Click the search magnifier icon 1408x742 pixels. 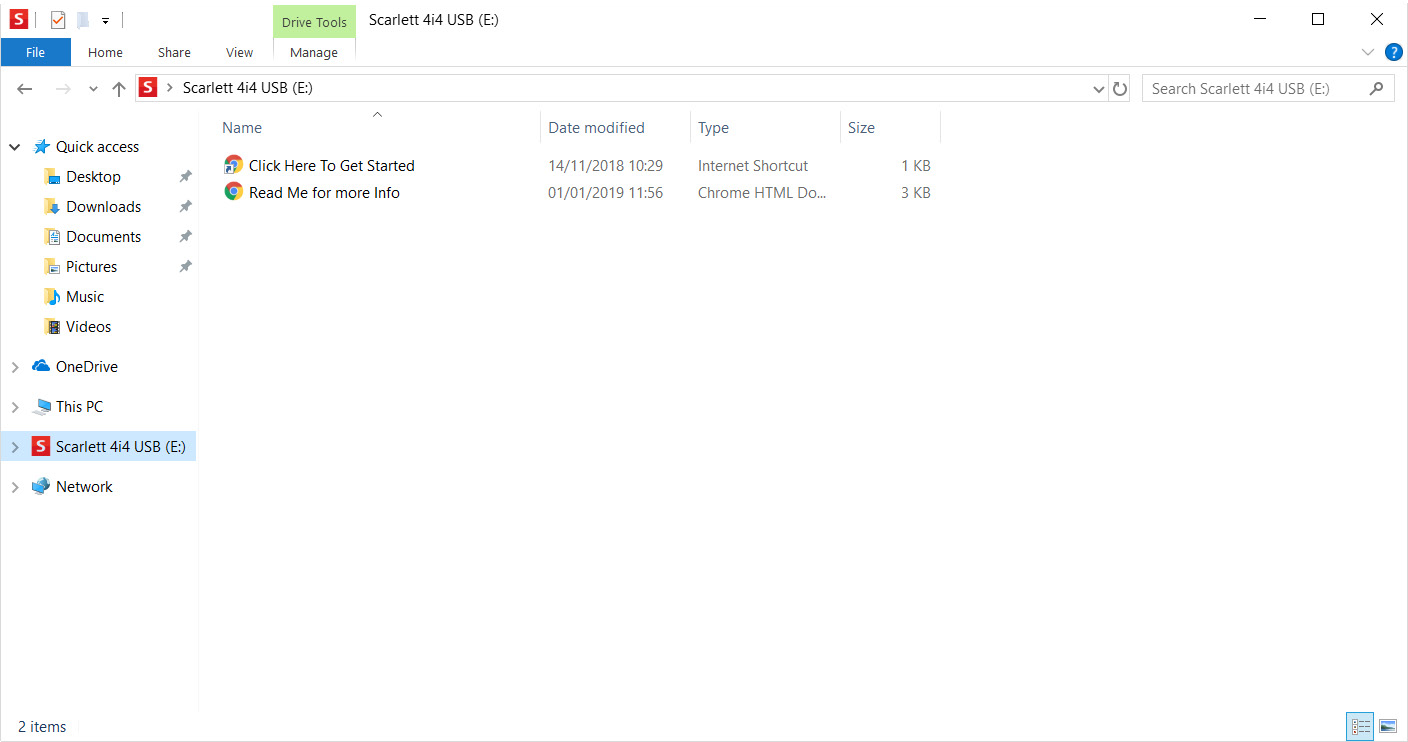(1377, 88)
